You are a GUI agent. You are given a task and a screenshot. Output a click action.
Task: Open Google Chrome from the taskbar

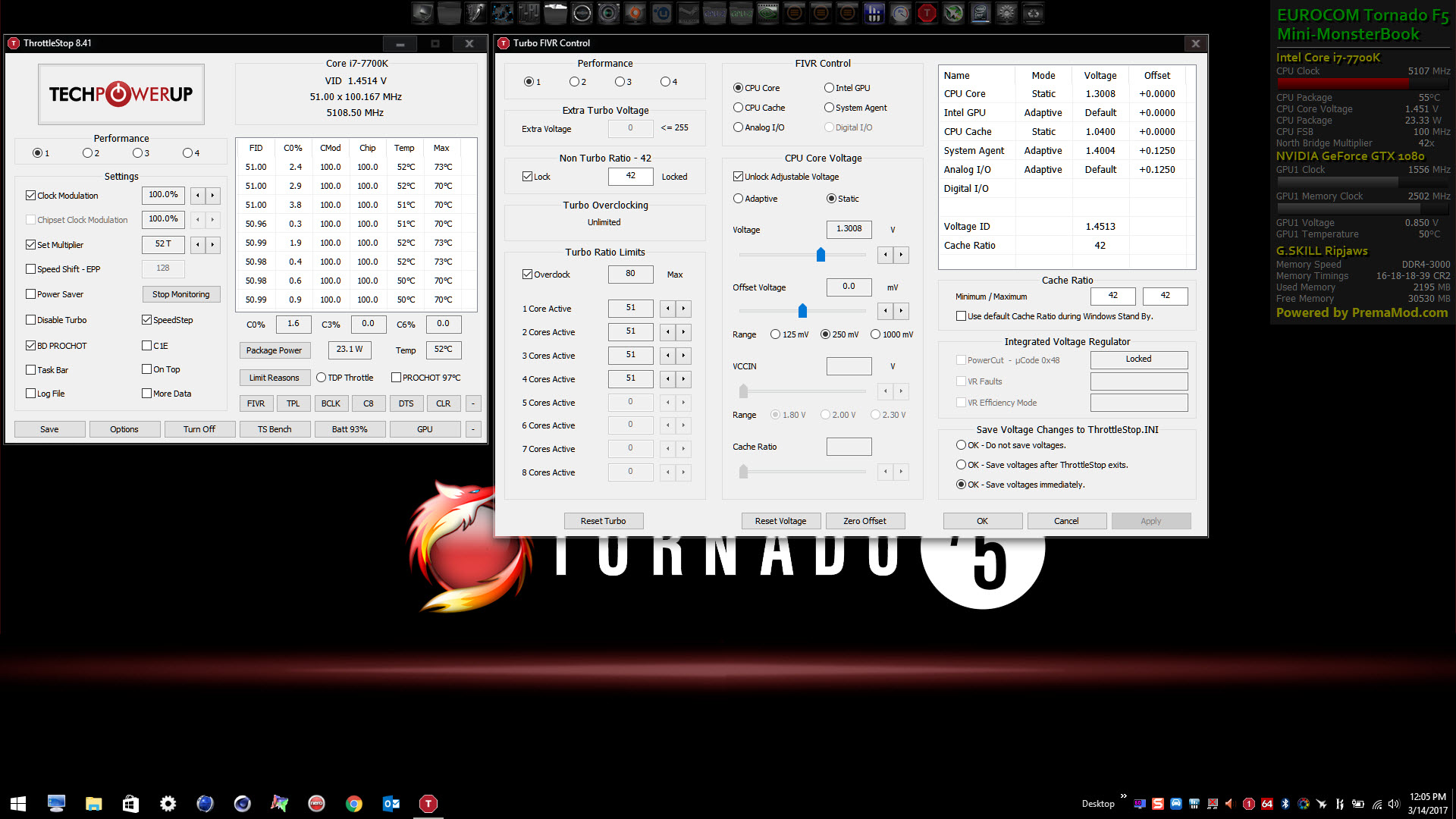pyautogui.click(x=354, y=803)
